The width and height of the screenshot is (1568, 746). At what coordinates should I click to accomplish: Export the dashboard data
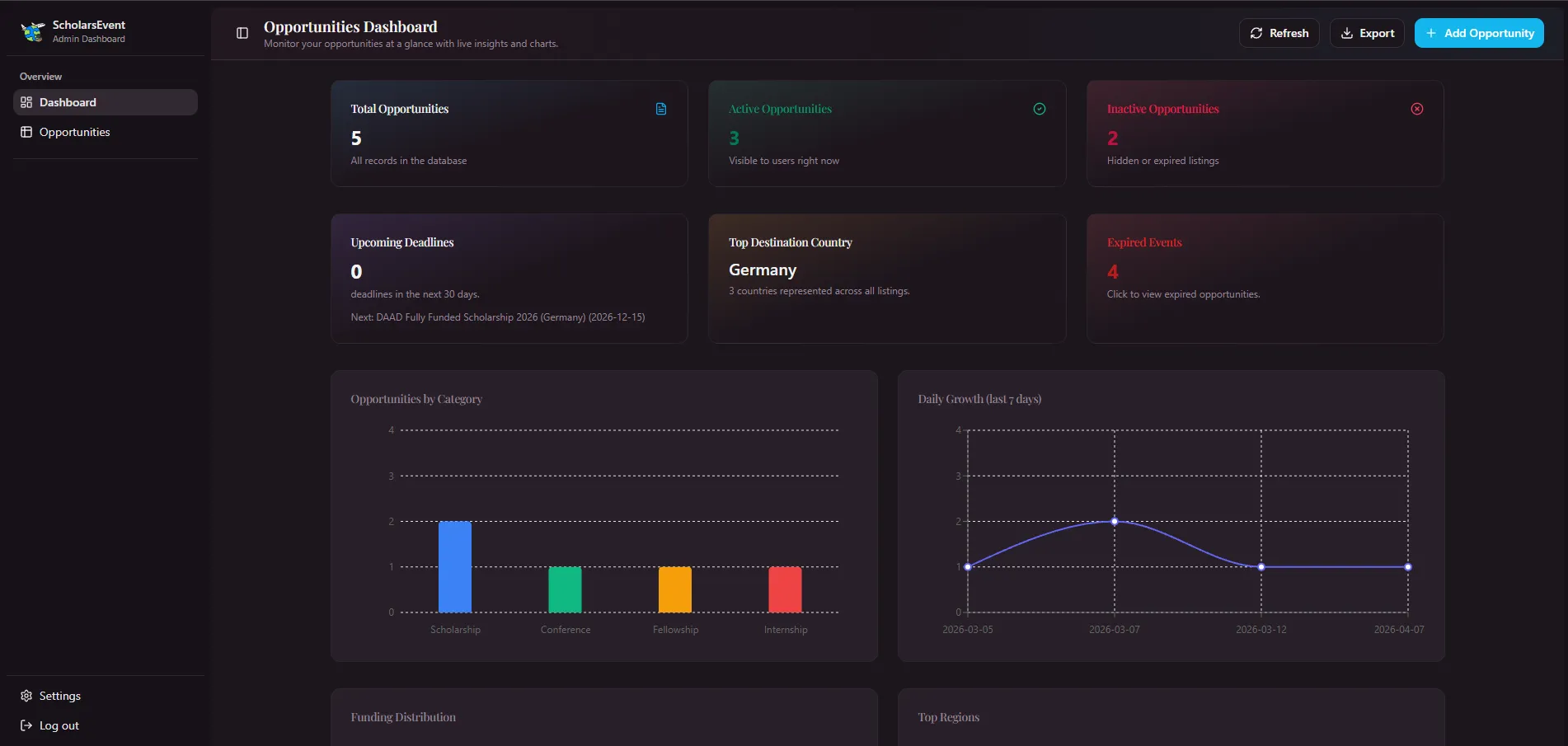1367,33
